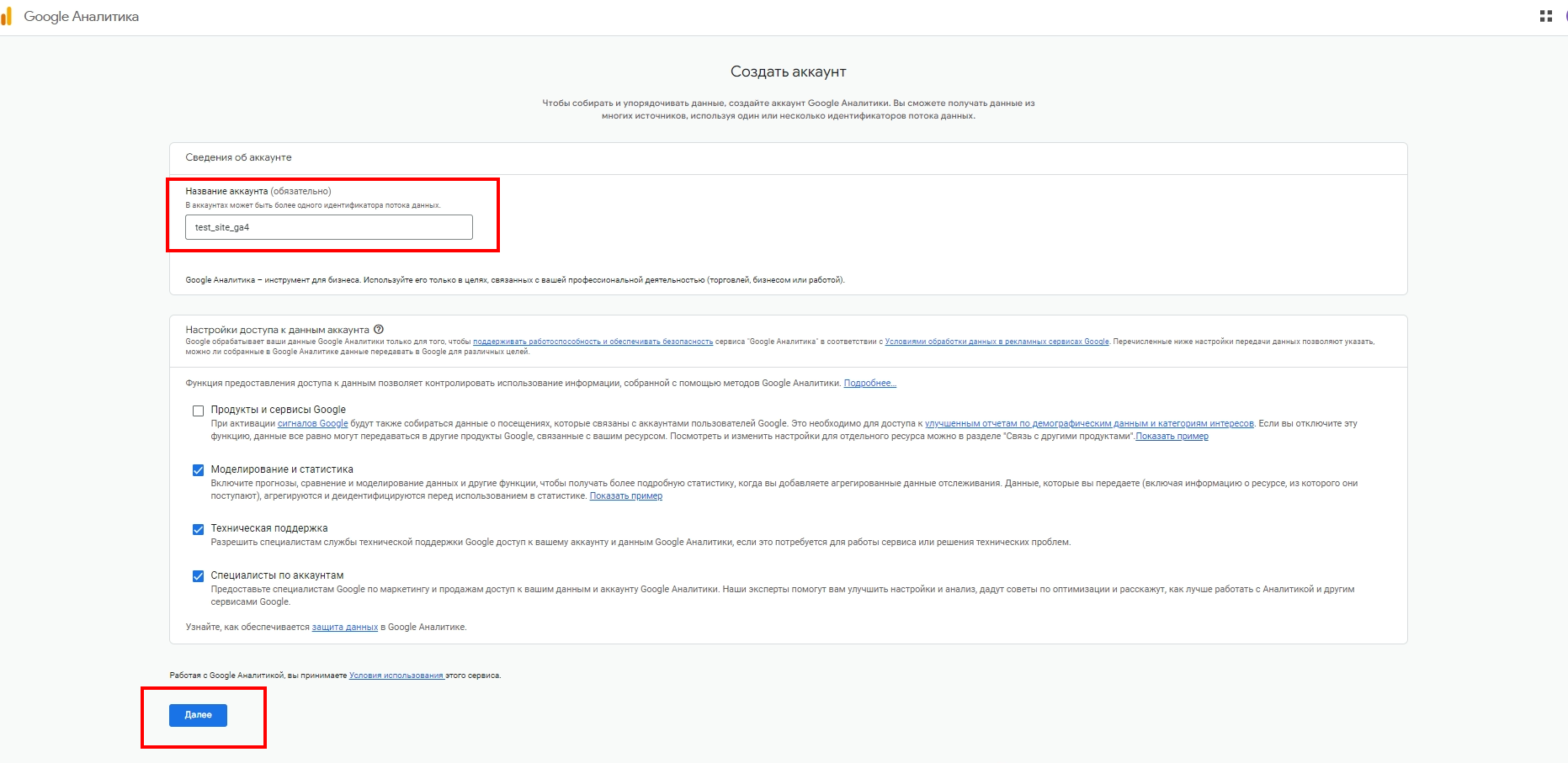Click the Google Аналитика title text
The width and height of the screenshot is (1568, 763).
pos(82,17)
